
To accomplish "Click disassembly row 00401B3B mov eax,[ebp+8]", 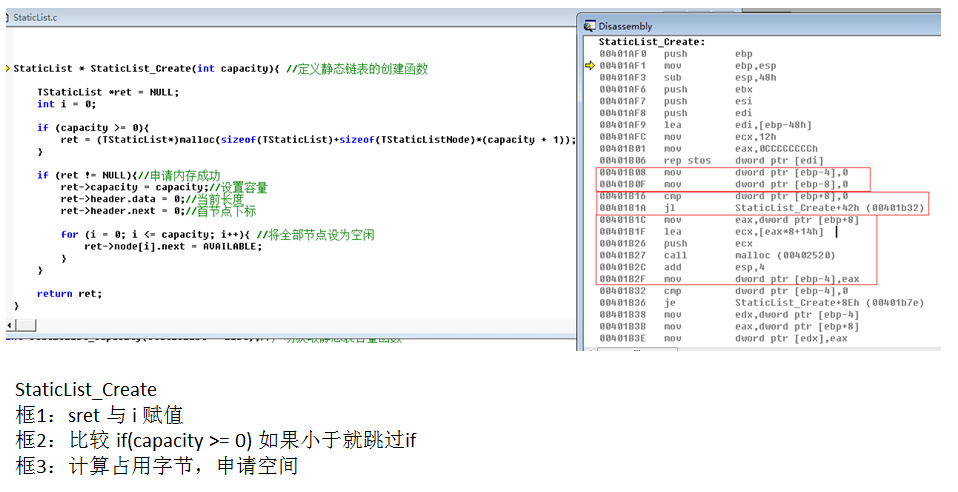I will (729, 326).
